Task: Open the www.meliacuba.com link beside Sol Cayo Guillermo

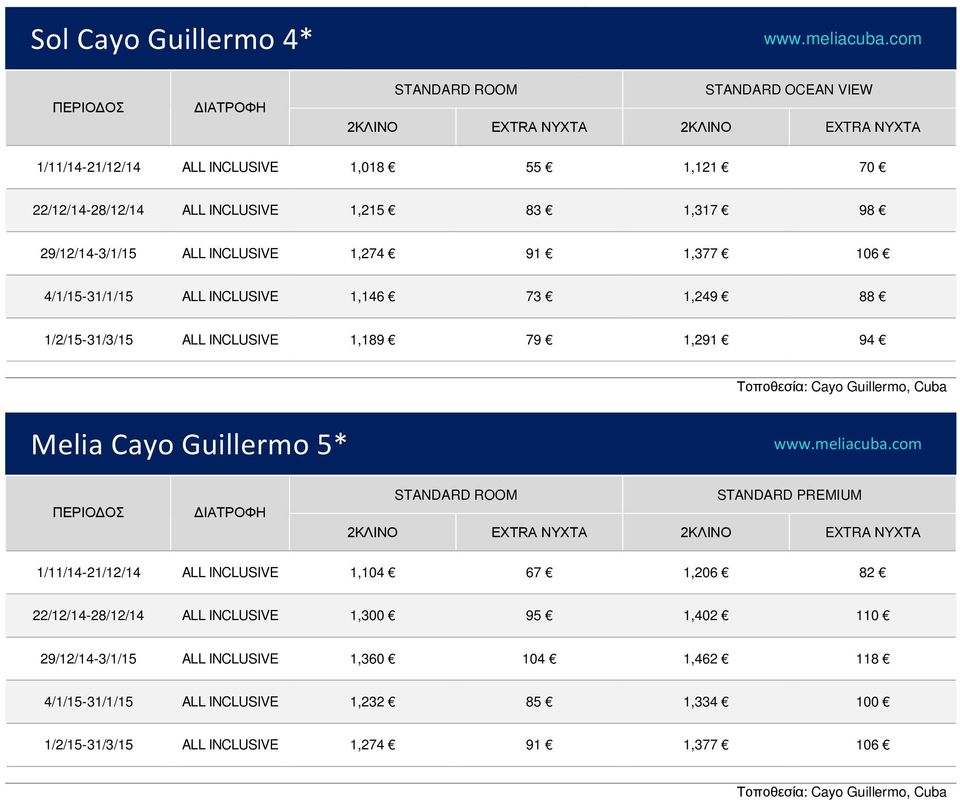Action: (x=842, y=39)
